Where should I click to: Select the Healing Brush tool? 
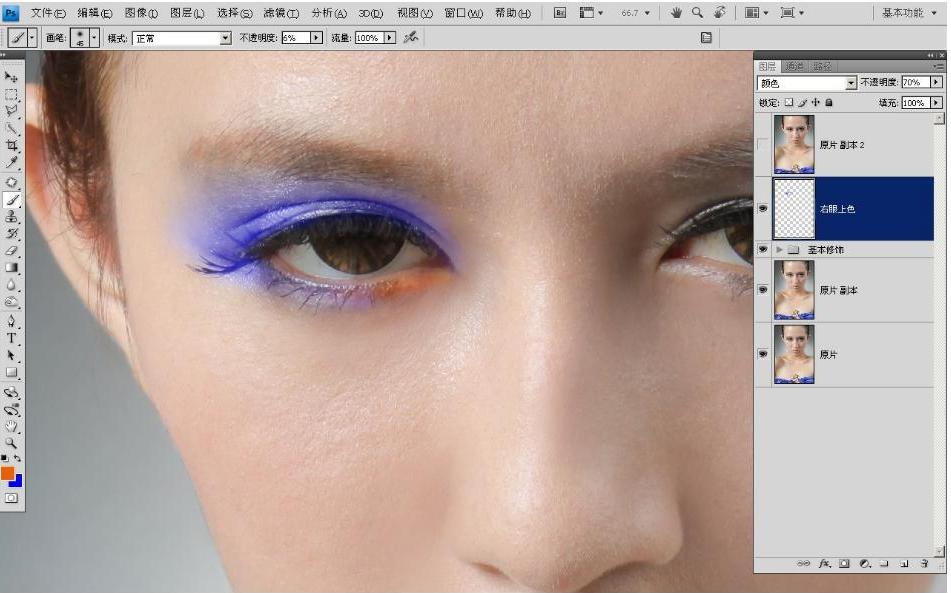coord(11,183)
